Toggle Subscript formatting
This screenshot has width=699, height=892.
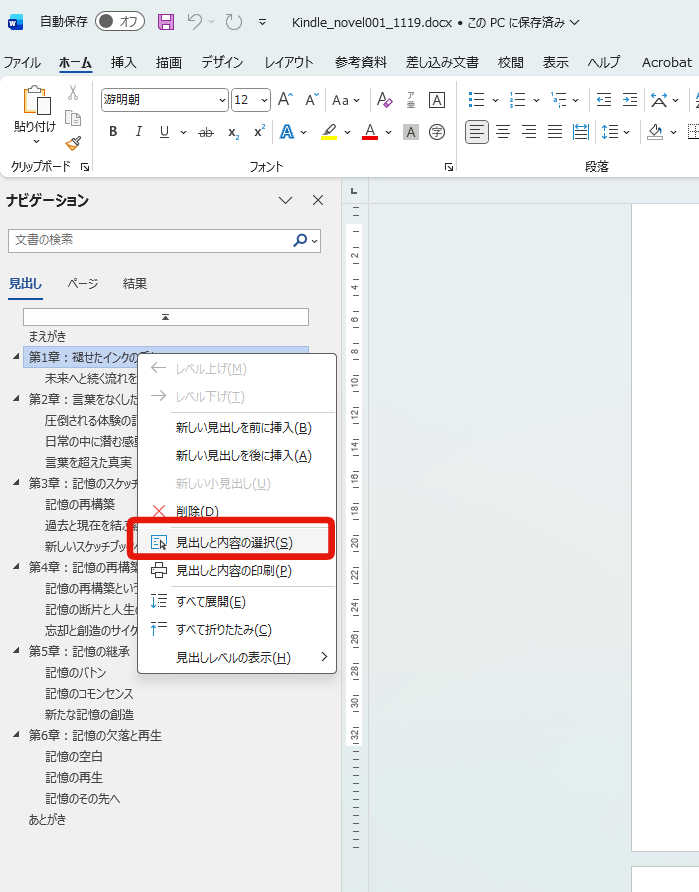pyautogui.click(x=233, y=133)
